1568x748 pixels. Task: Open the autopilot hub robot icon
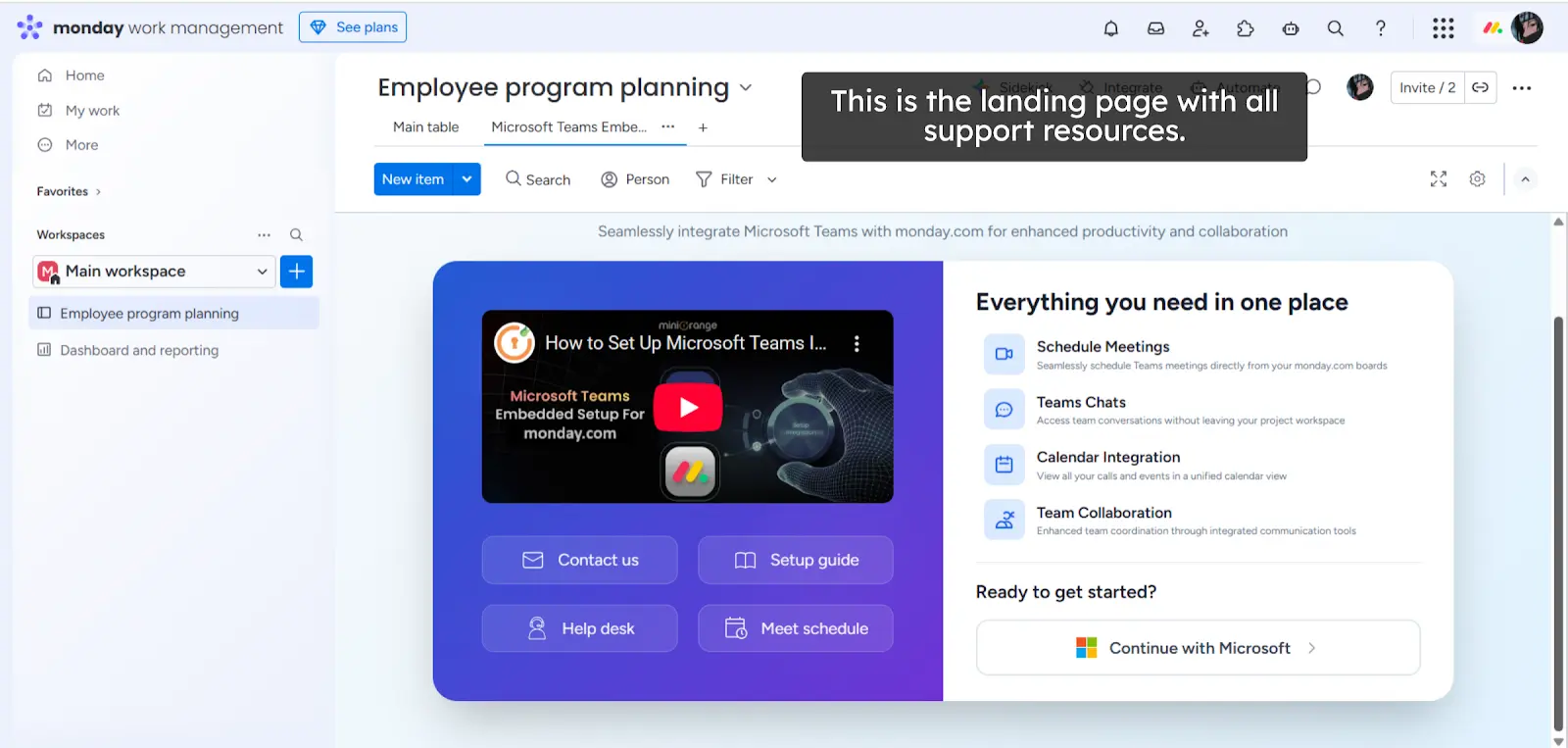click(1291, 28)
